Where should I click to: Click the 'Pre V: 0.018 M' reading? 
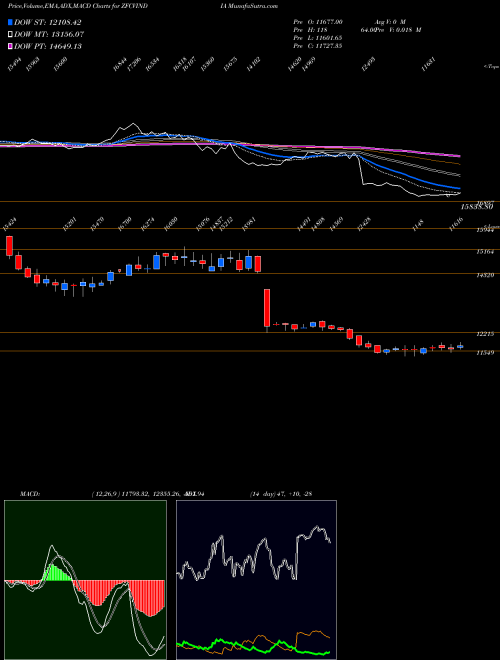coord(398,29)
